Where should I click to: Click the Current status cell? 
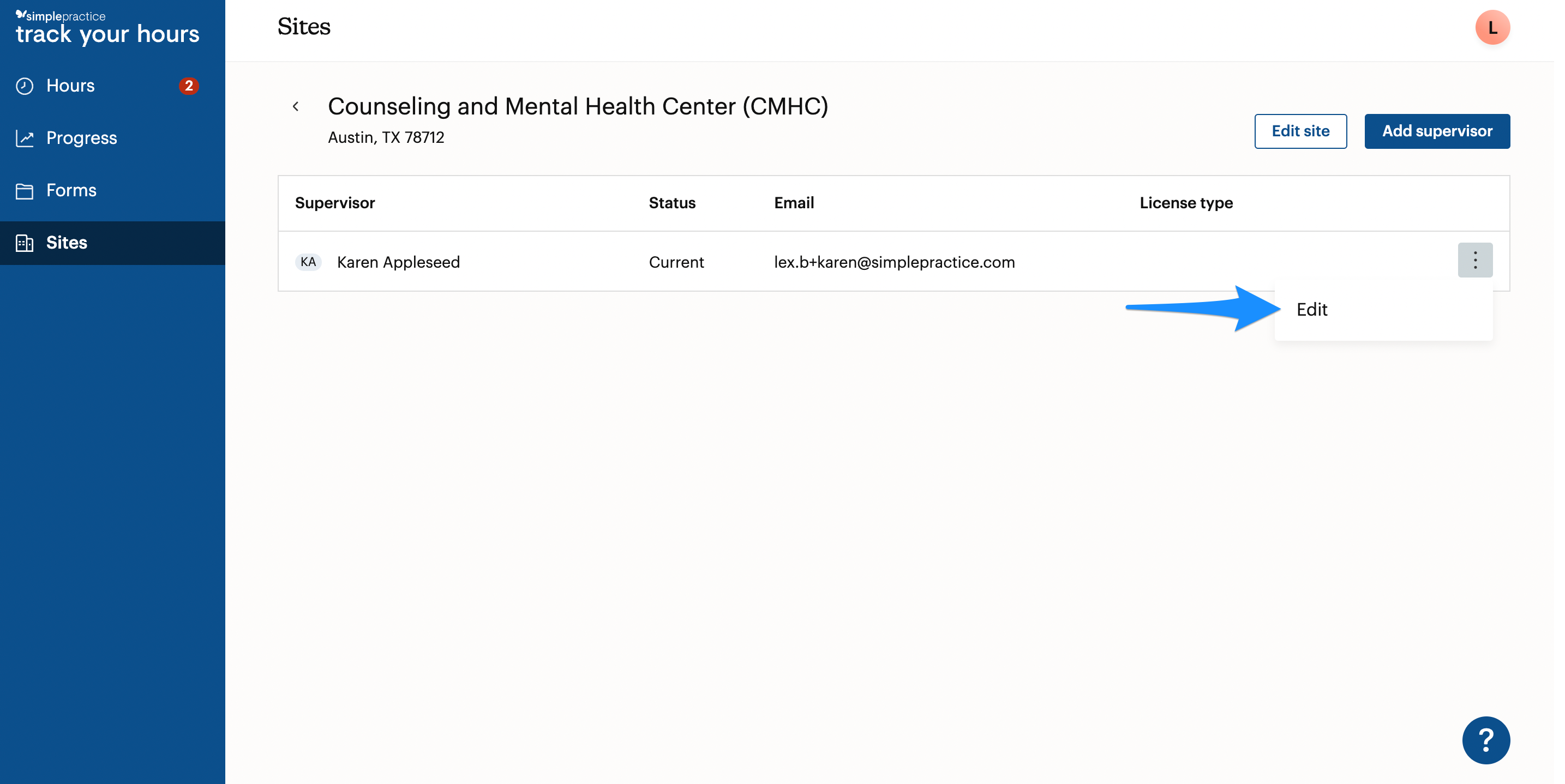click(676, 262)
